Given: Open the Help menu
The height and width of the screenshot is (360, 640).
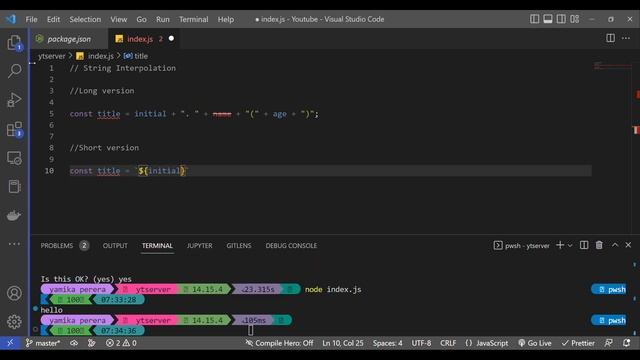Looking at the screenshot, I should click(226, 19).
